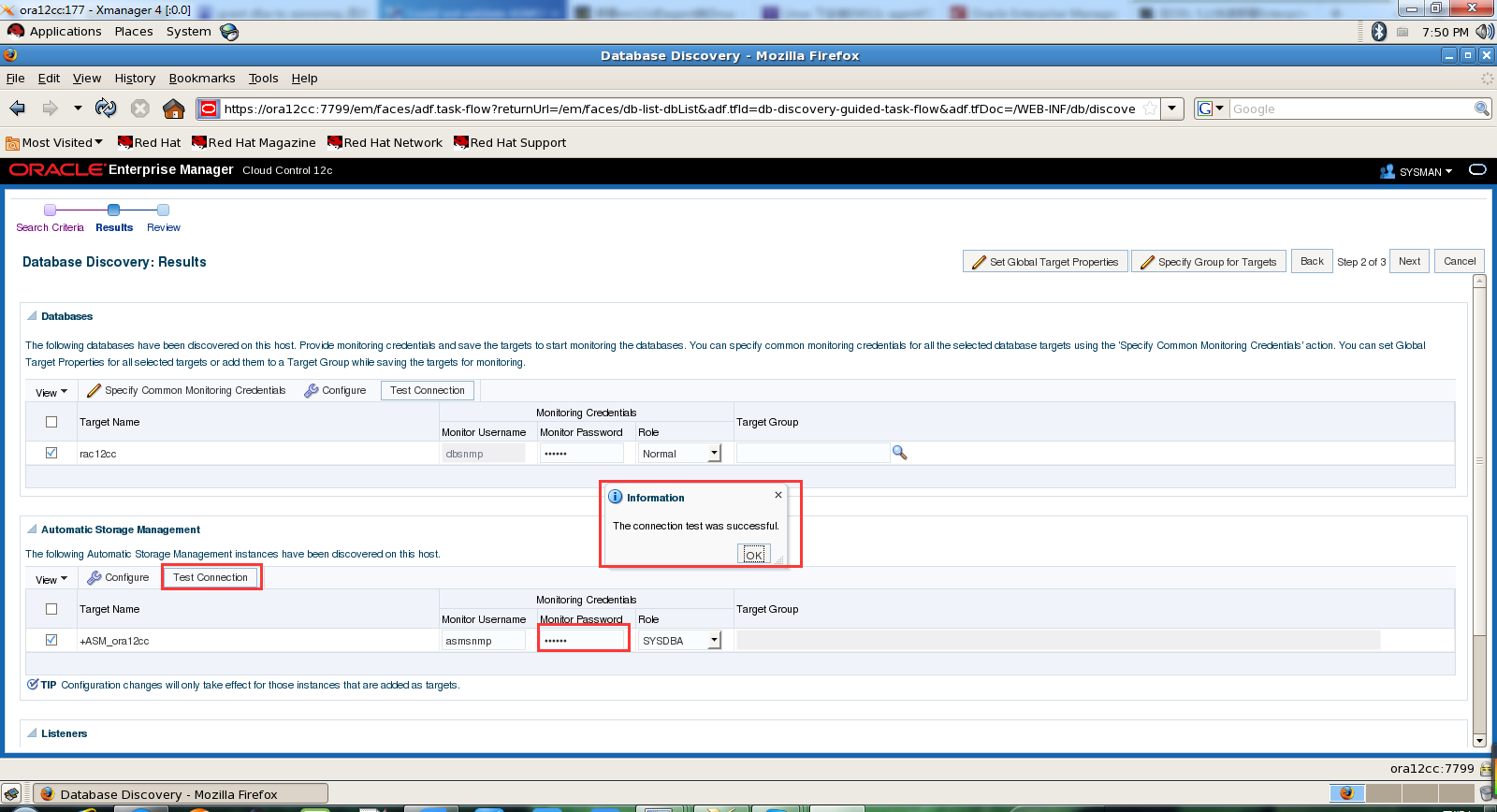1497x812 pixels.
Task: Reload the current page
Action: (106, 109)
